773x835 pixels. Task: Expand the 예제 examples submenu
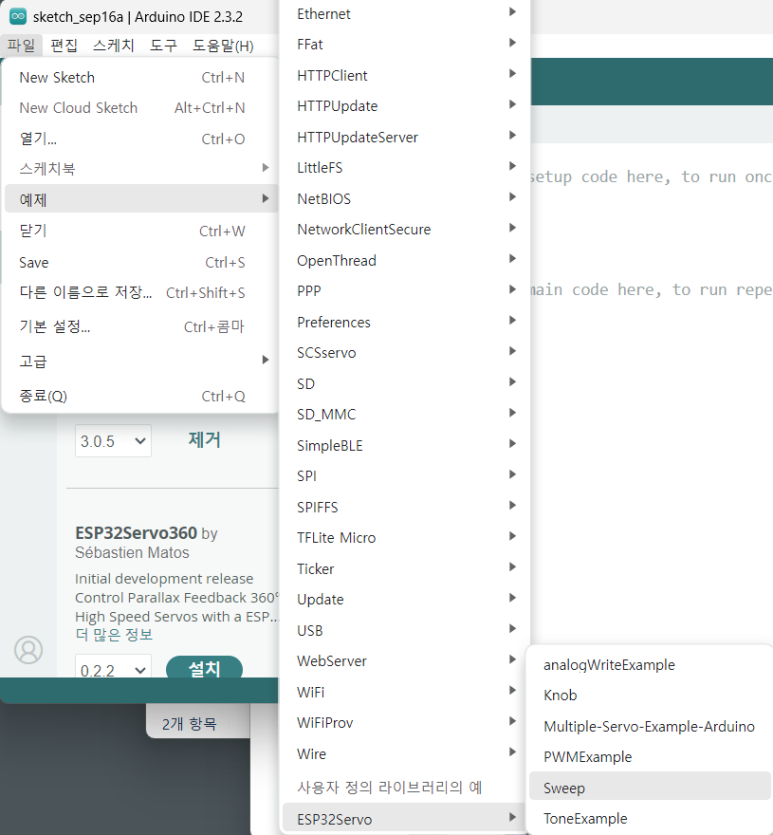tap(141, 199)
